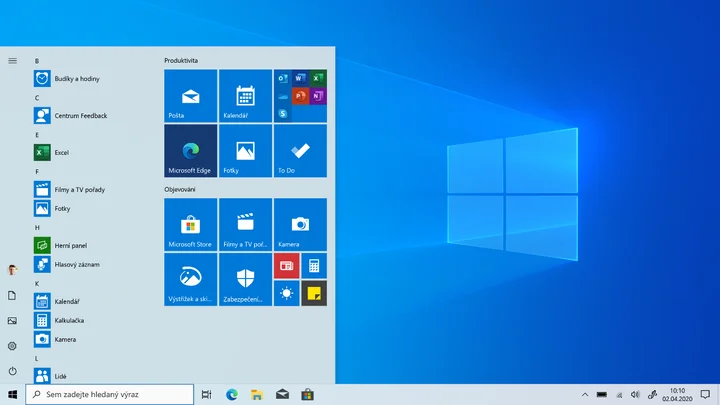Viewport: 720px width, 405px height.
Task: Click Excel icon in Office folder tile
Action: pos(317,79)
